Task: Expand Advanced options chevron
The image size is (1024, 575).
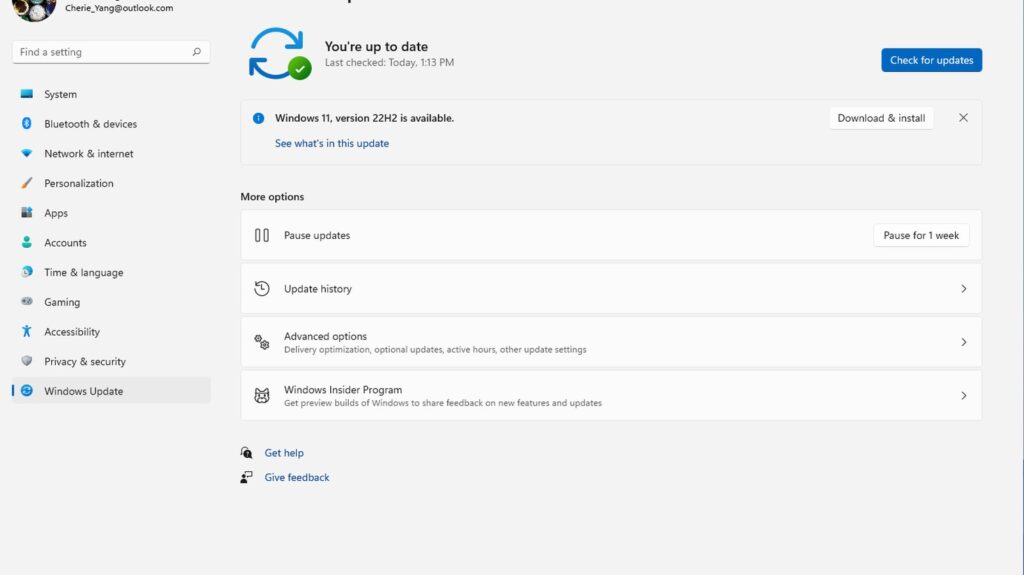Action: click(964, 342)
